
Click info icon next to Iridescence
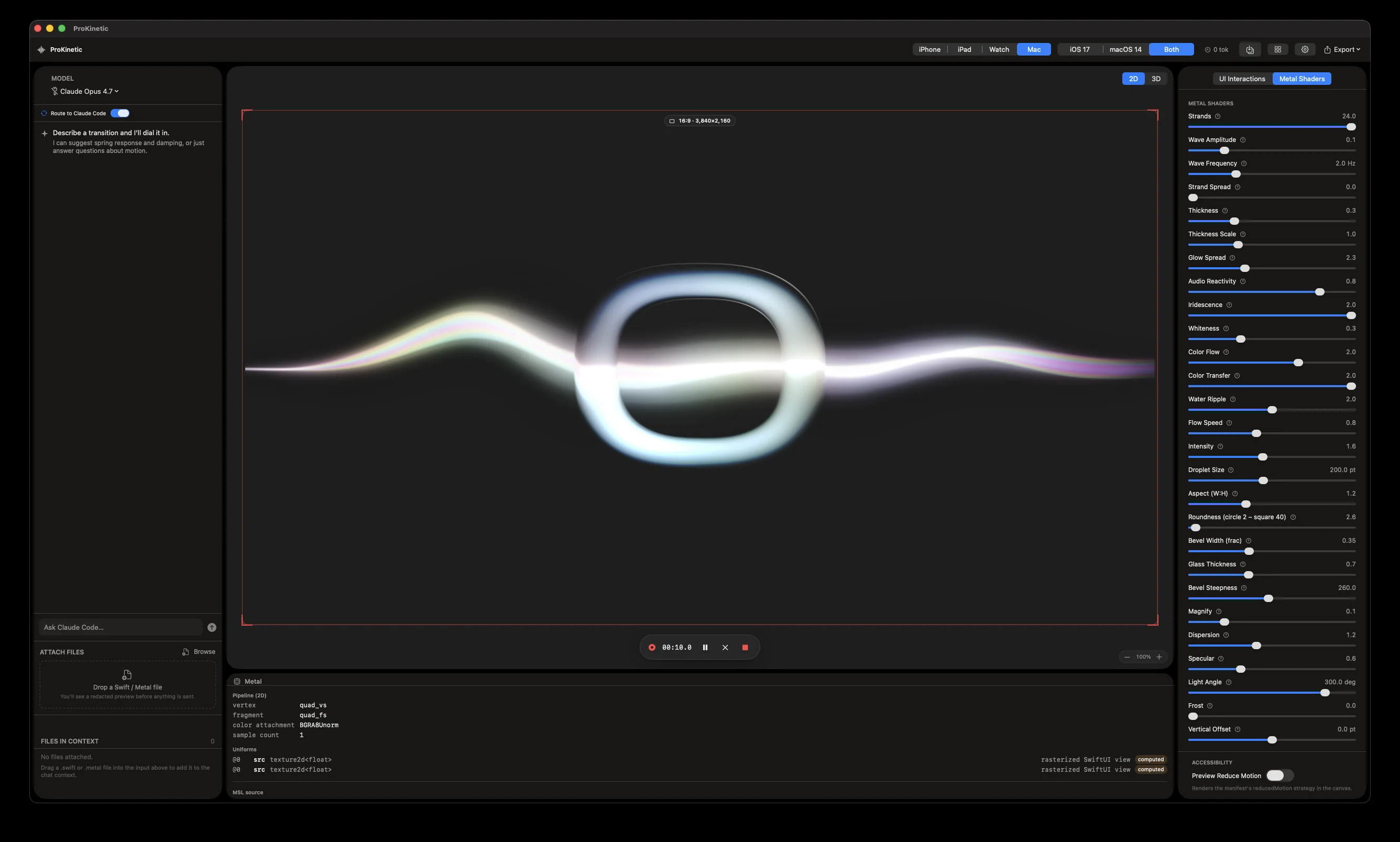(x=1229, y=305)
